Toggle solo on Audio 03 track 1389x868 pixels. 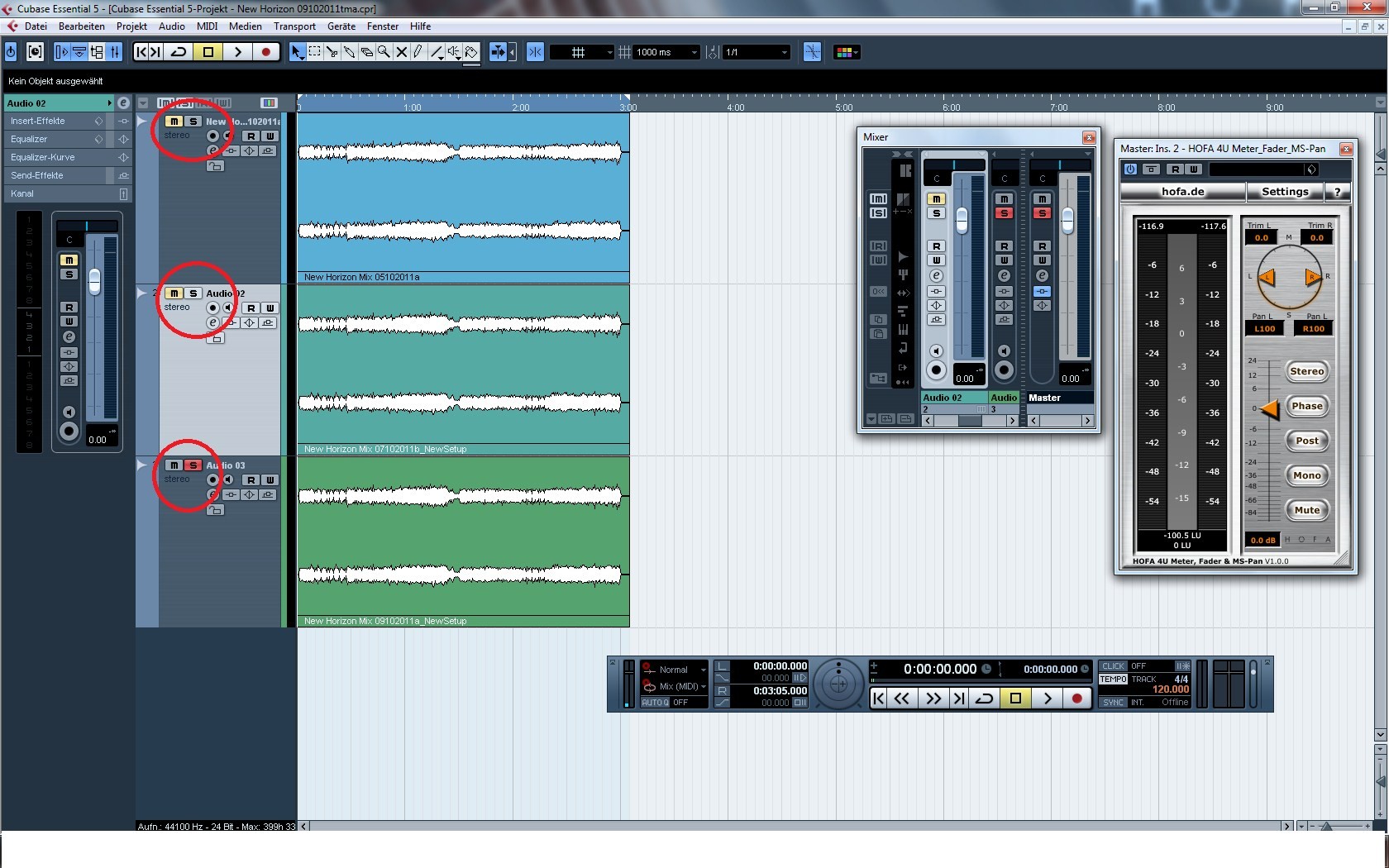point(193,465)
